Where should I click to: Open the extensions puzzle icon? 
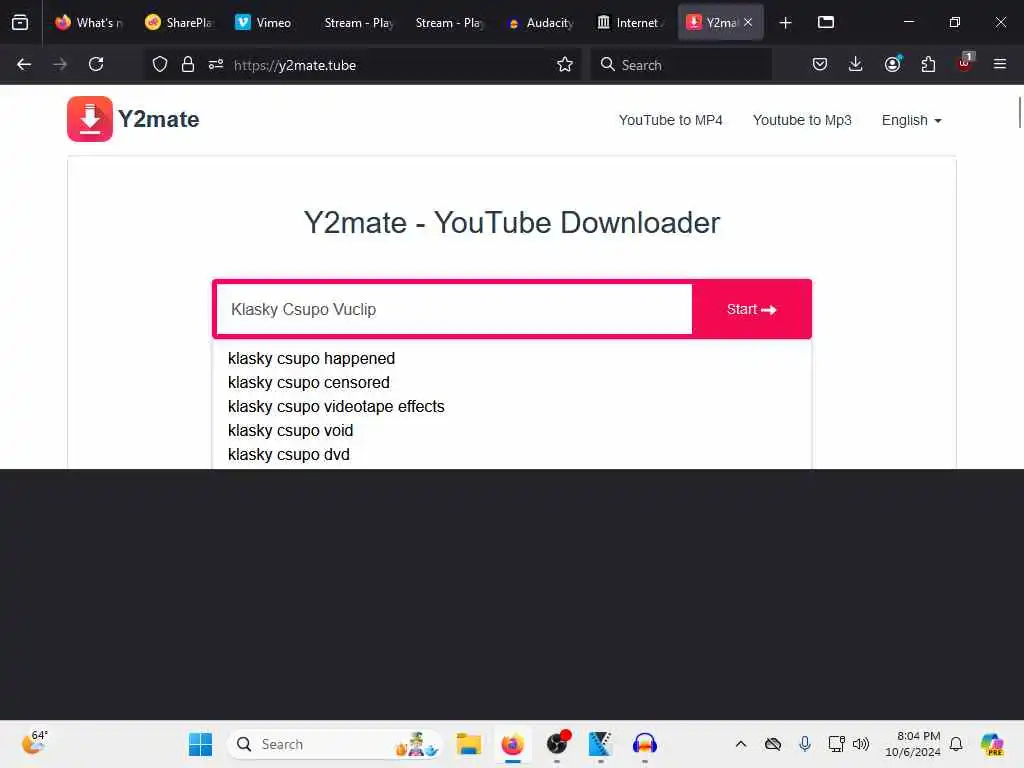point(928,65)
